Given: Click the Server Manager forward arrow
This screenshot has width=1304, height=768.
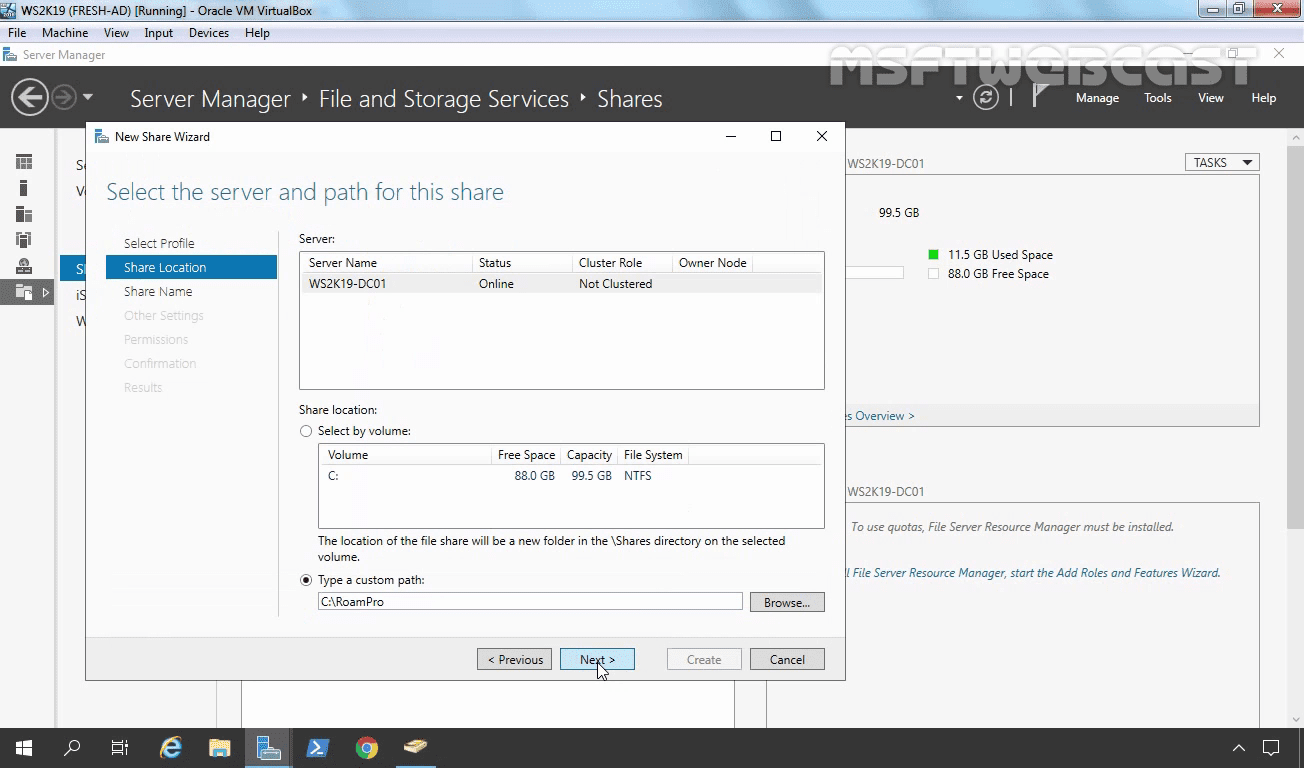Looking at the screenshot, I should (63, 97).
